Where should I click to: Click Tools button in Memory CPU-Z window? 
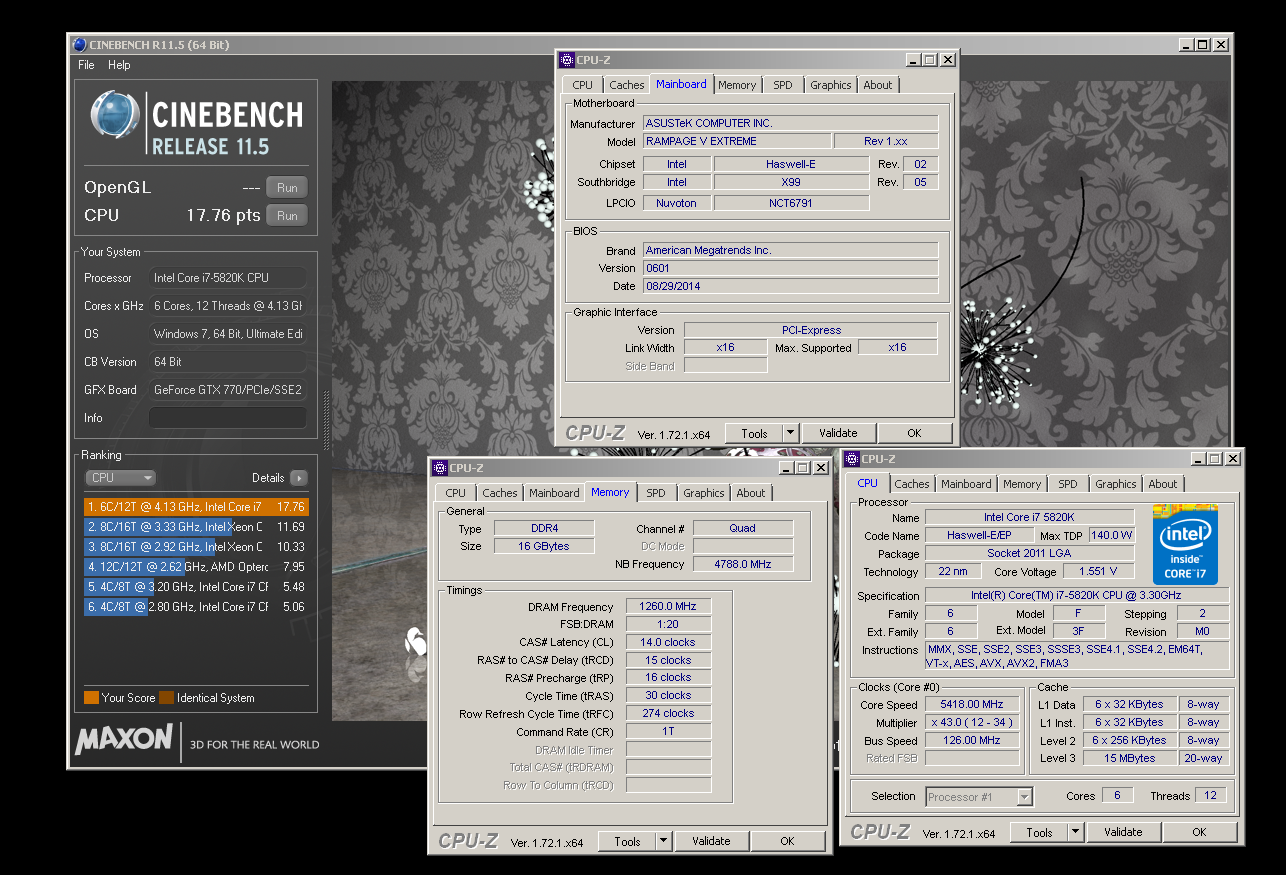627,841
